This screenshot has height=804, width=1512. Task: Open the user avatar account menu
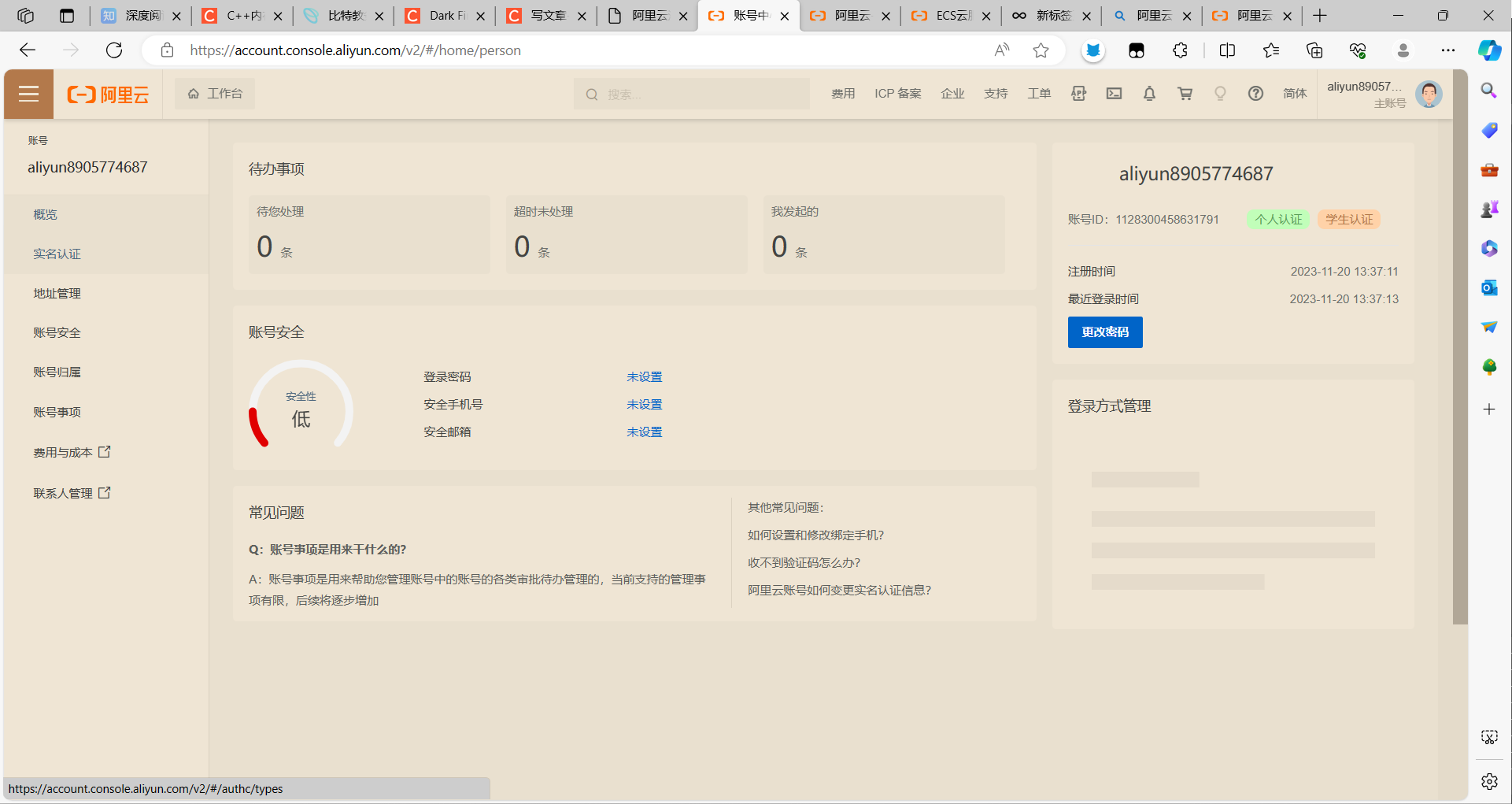point(1429,94)
